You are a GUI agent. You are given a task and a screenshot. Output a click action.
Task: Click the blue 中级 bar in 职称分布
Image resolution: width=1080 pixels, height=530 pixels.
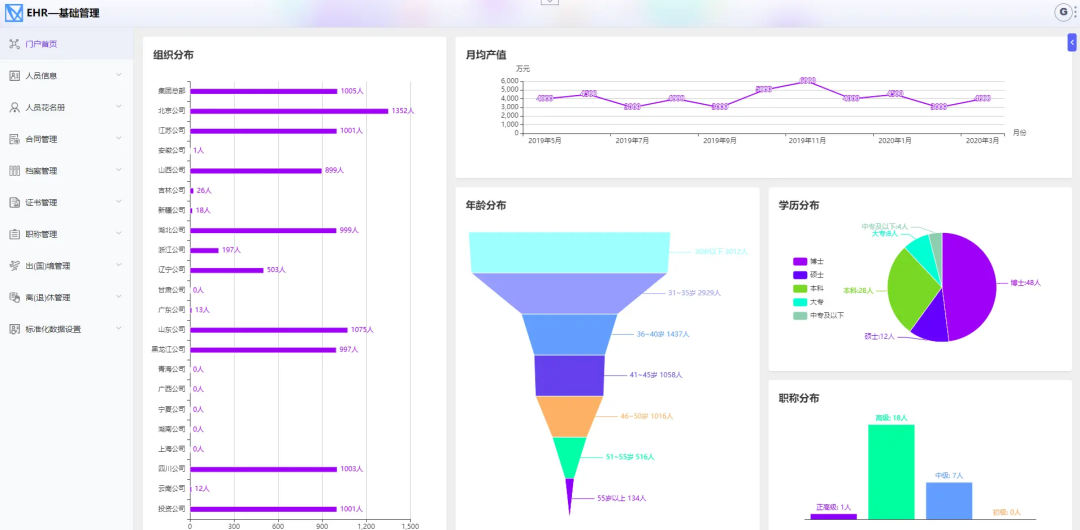pos(949,500)
